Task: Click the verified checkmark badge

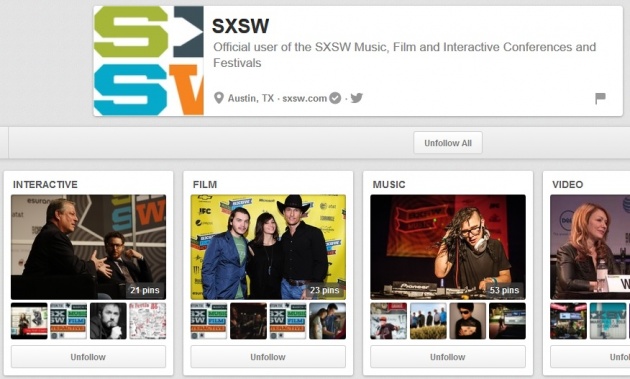Action: (335, 98)
